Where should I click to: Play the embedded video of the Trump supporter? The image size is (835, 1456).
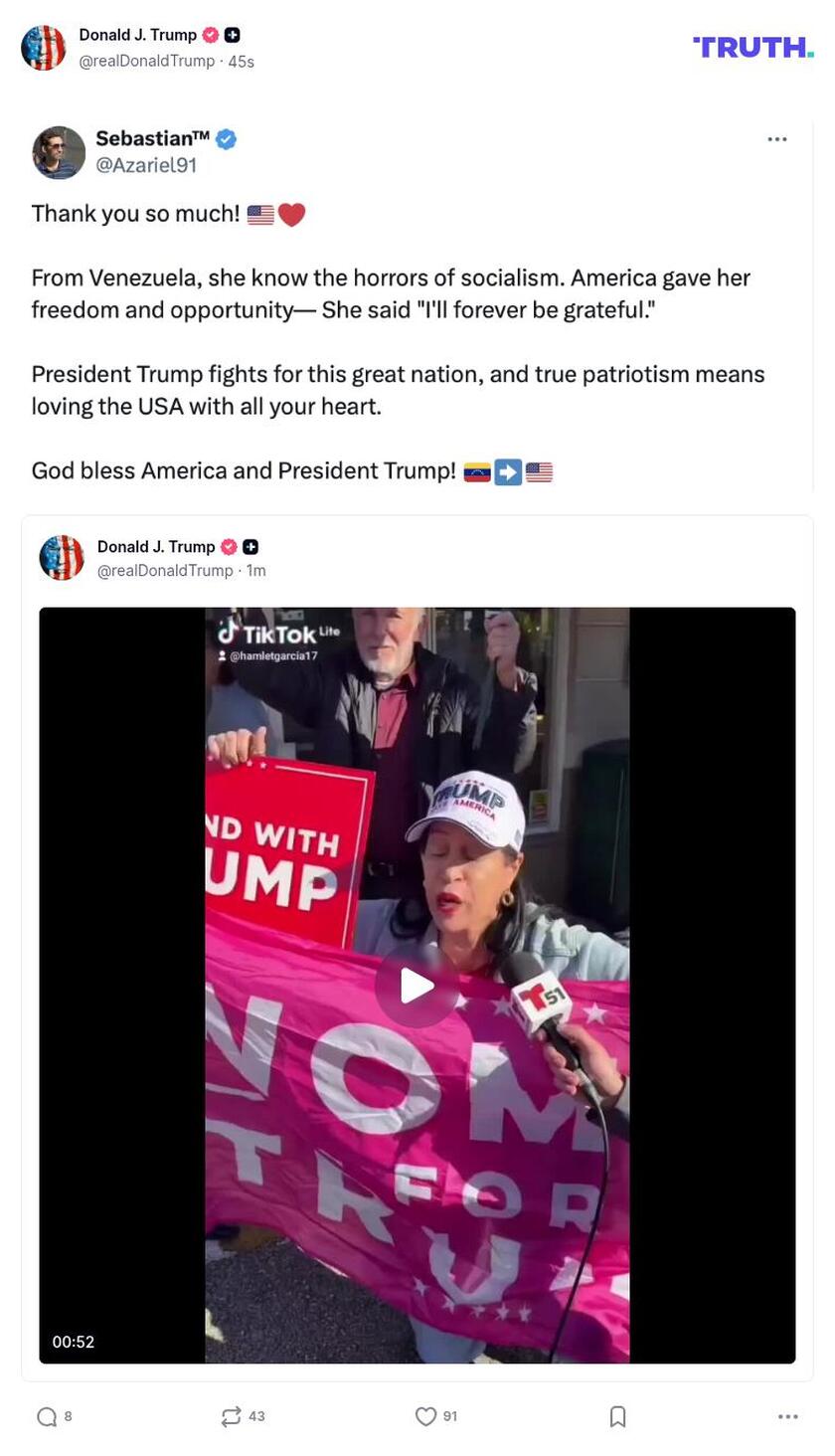[x=417, y=985]
